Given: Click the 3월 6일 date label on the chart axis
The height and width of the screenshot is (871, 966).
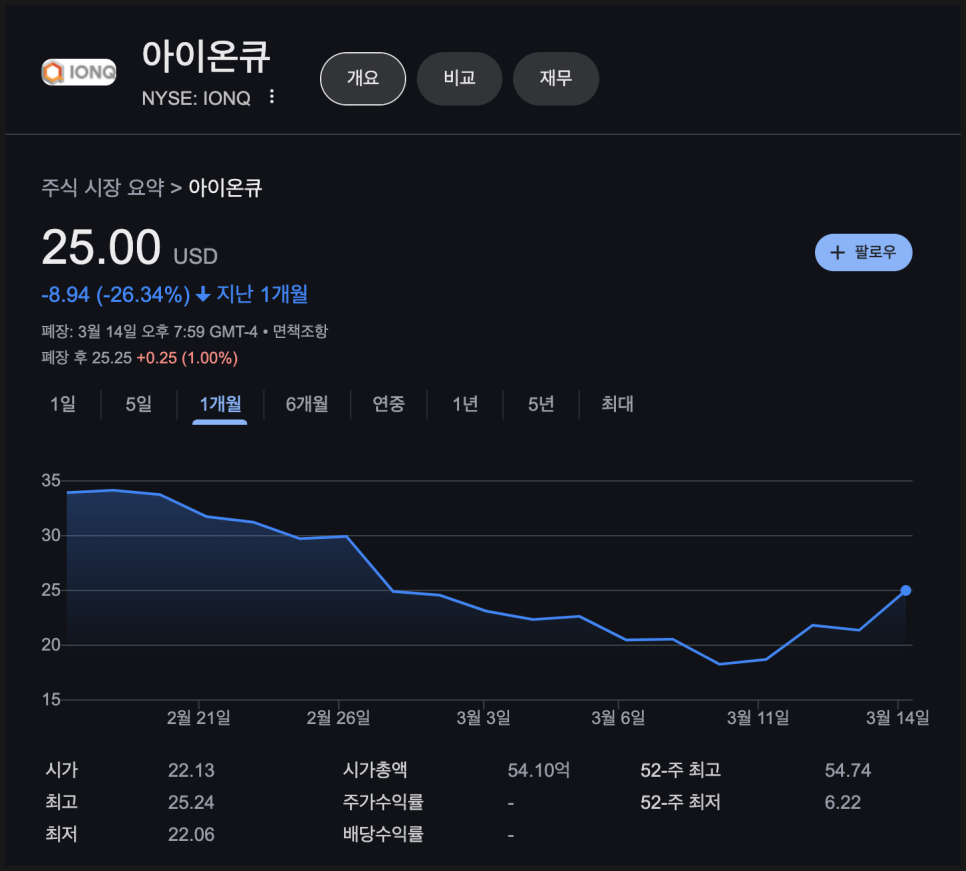Looking at the screenshot, I should coord(618,718).
